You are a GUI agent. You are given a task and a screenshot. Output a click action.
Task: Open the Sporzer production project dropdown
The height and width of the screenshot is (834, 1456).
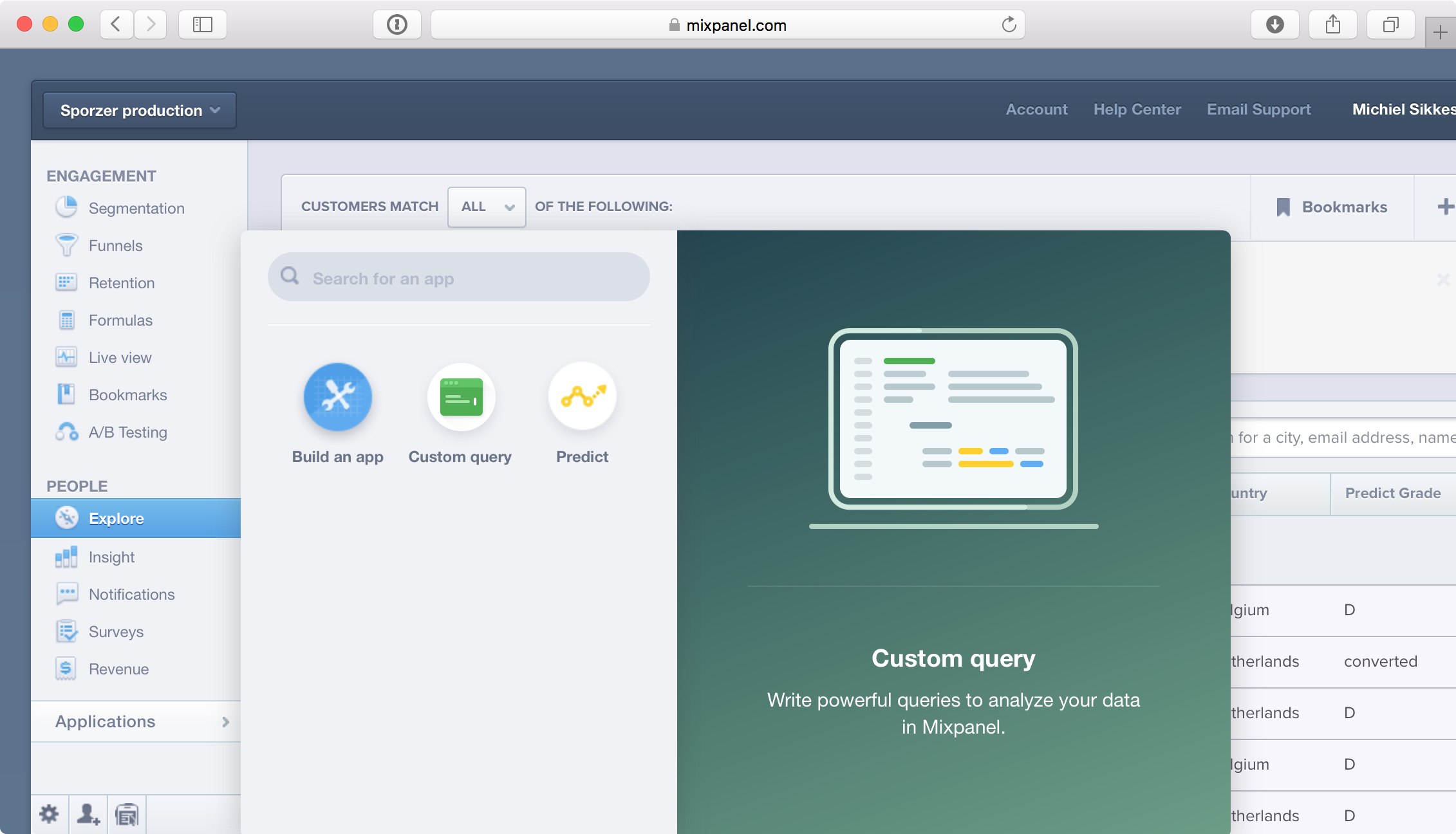tap(140, 111)
